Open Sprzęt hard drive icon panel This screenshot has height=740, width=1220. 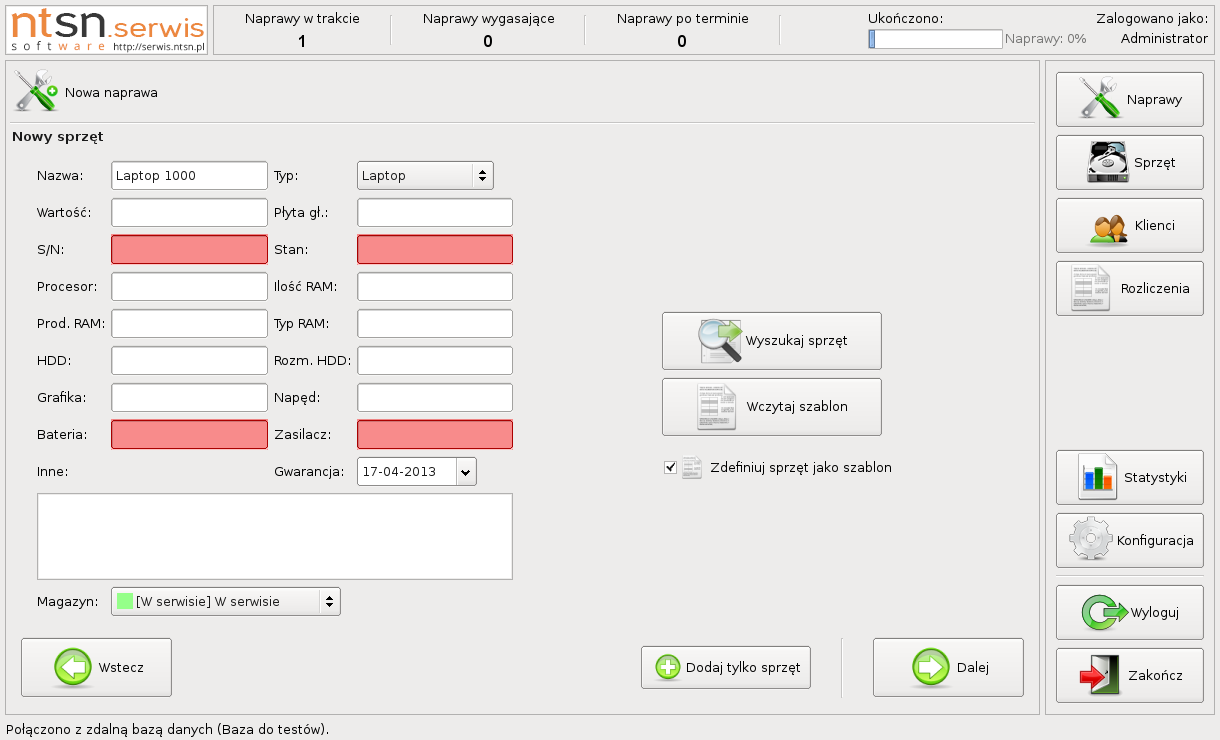click(1129, 162)
